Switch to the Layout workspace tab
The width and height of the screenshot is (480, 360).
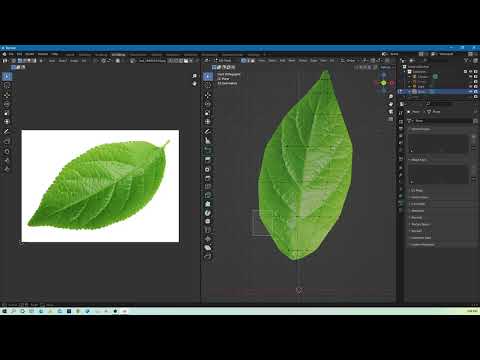[x=70, y=54]
